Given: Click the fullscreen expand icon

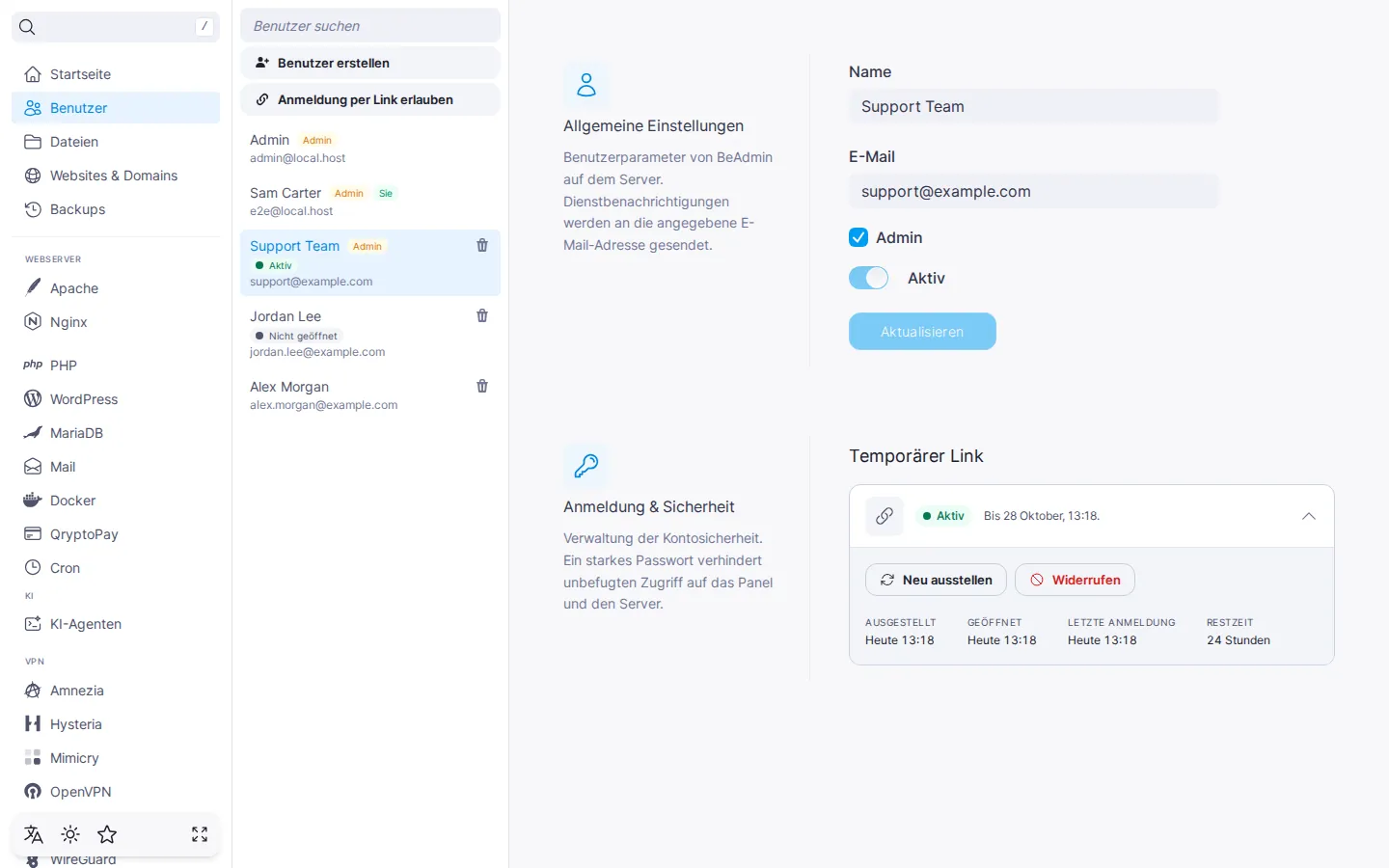Looking at the screenshot, I should (x=200, y=834).
